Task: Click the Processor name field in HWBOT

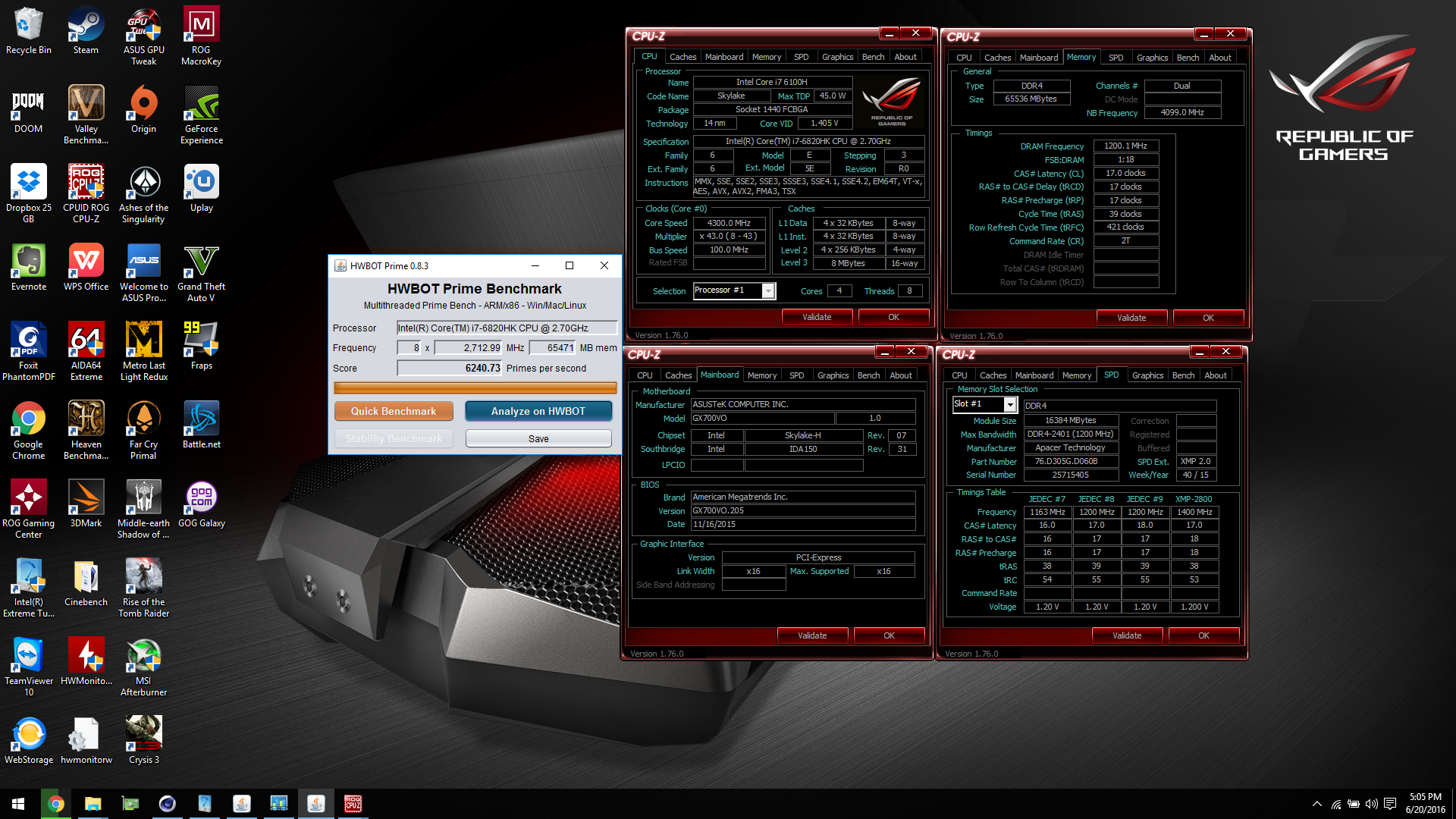Action: (507, 328)
